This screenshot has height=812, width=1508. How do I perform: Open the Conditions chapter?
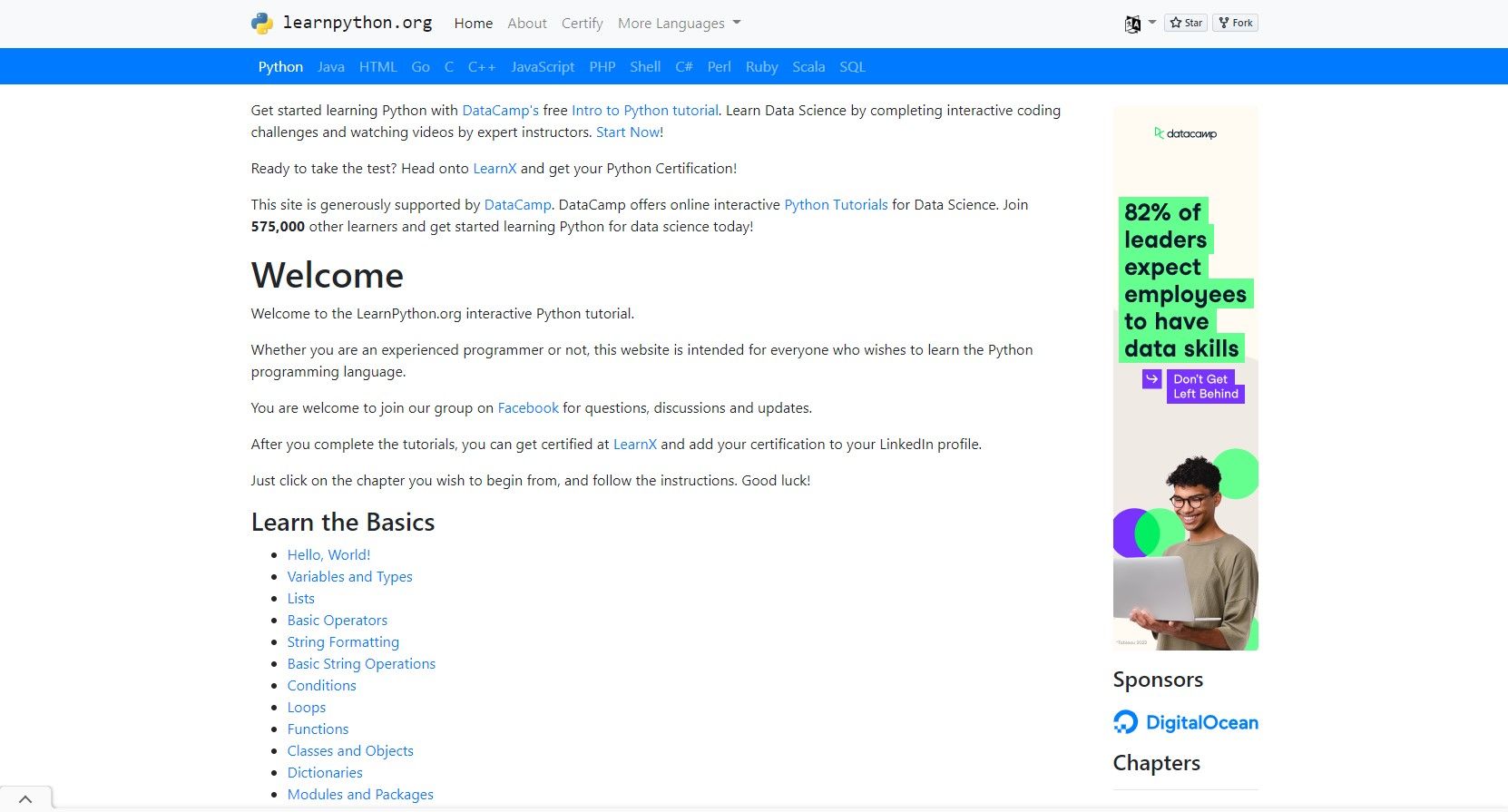pyautogui.click(x=322, y=686)
